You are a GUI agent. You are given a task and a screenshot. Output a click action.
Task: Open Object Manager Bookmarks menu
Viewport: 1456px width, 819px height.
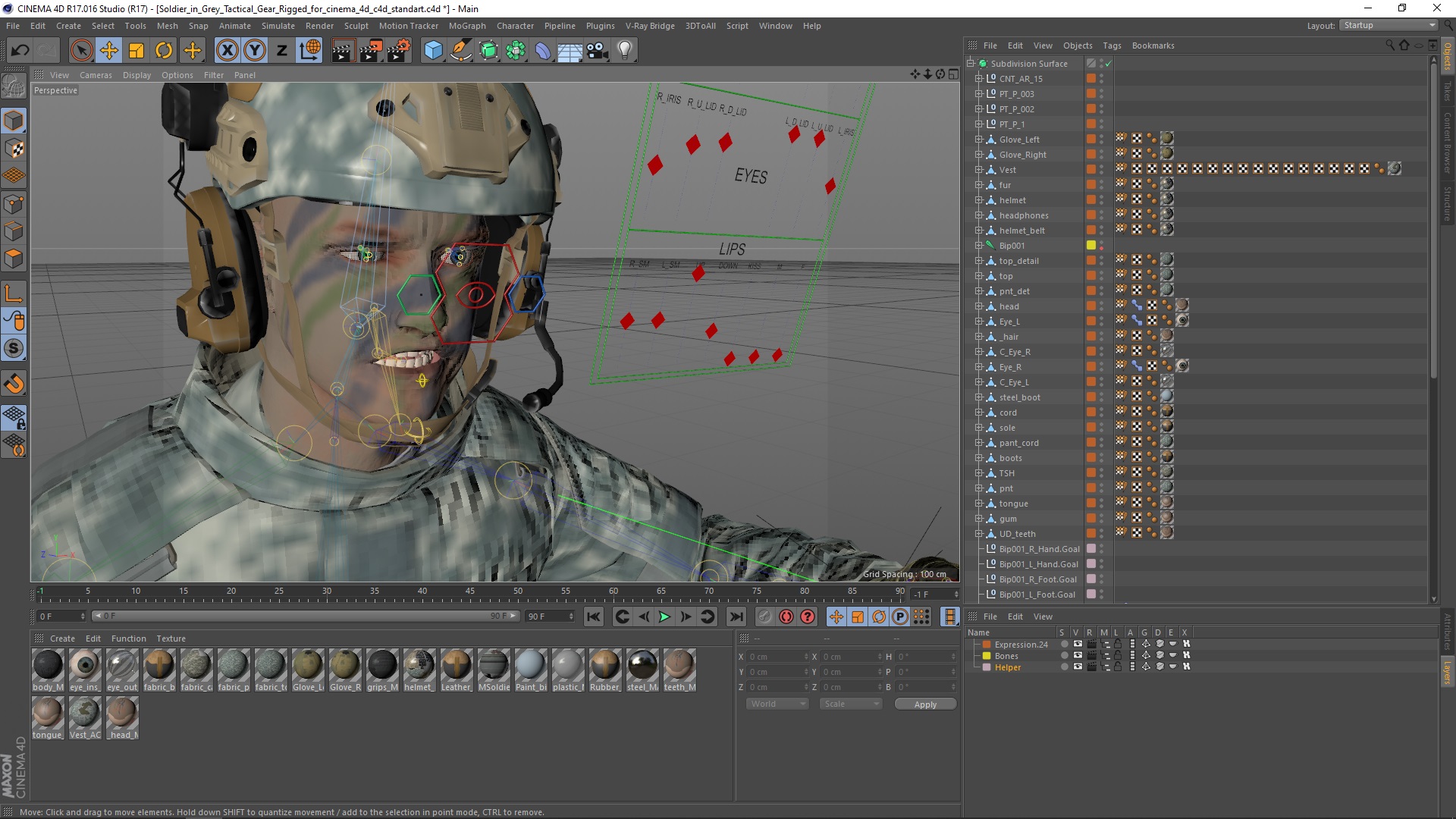click(1153, 45)
